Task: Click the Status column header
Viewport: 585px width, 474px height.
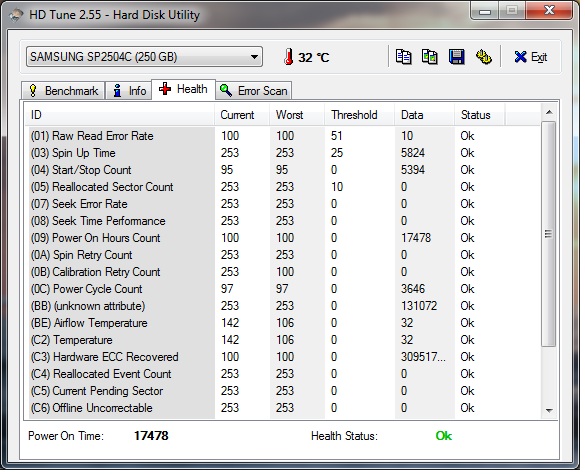Action: click(x=480, y=115)
